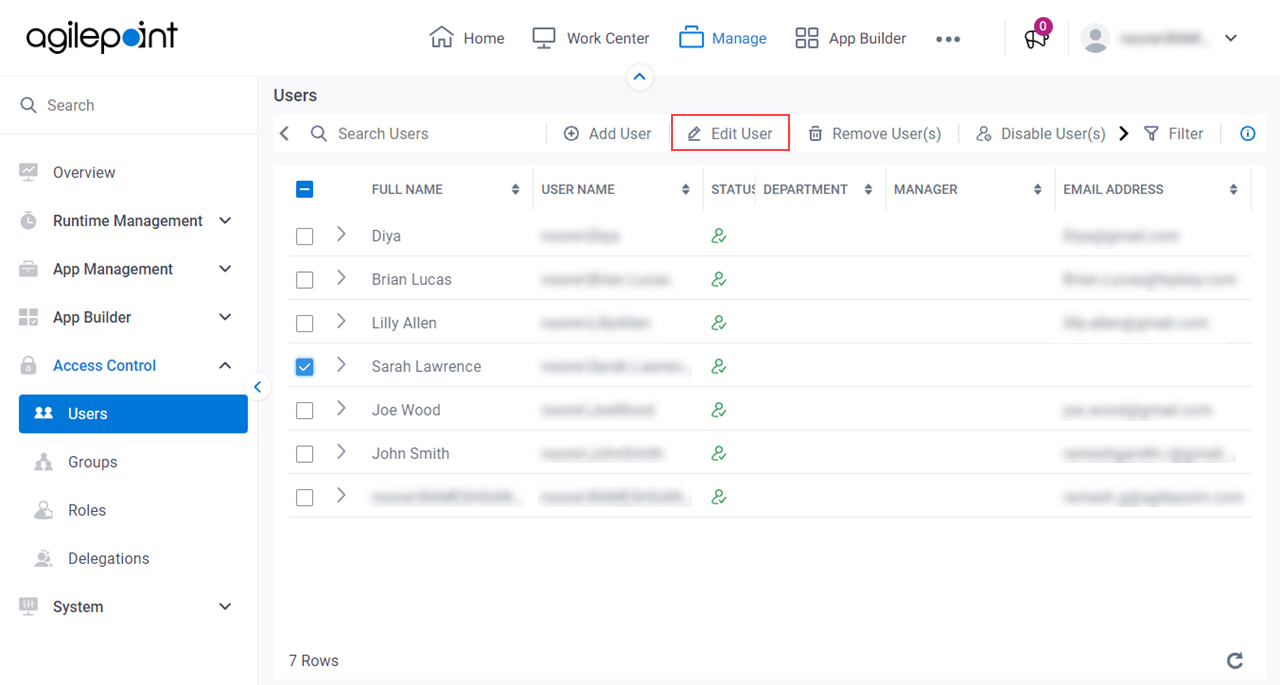Click the Groups icon in sidebar

pyautogui.click(x=43, y=462)
